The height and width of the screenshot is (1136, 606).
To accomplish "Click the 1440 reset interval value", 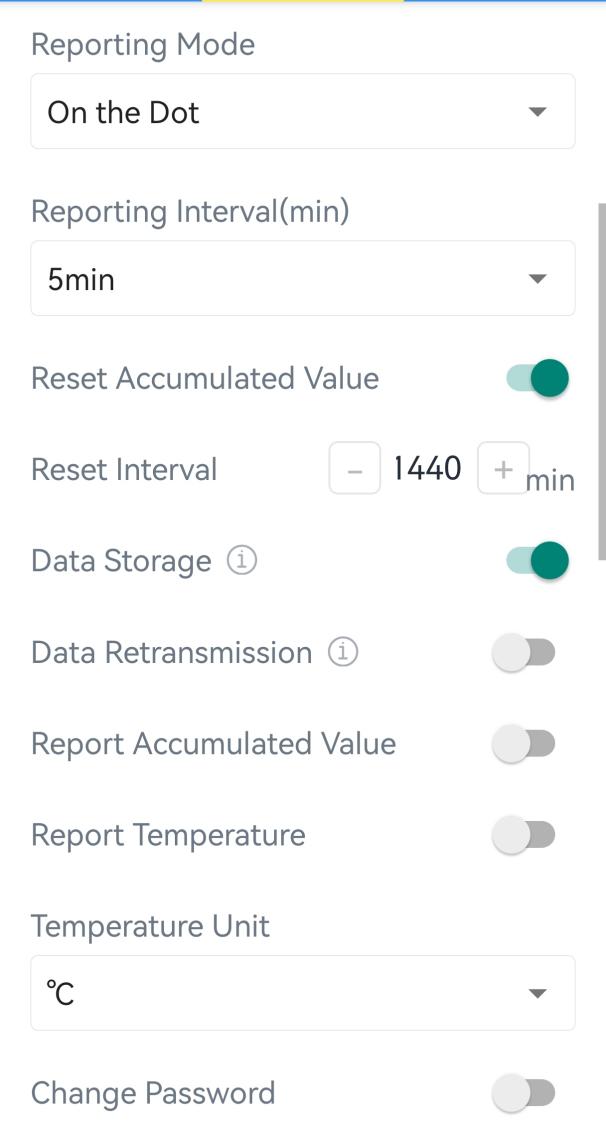I will pos(428,468).
